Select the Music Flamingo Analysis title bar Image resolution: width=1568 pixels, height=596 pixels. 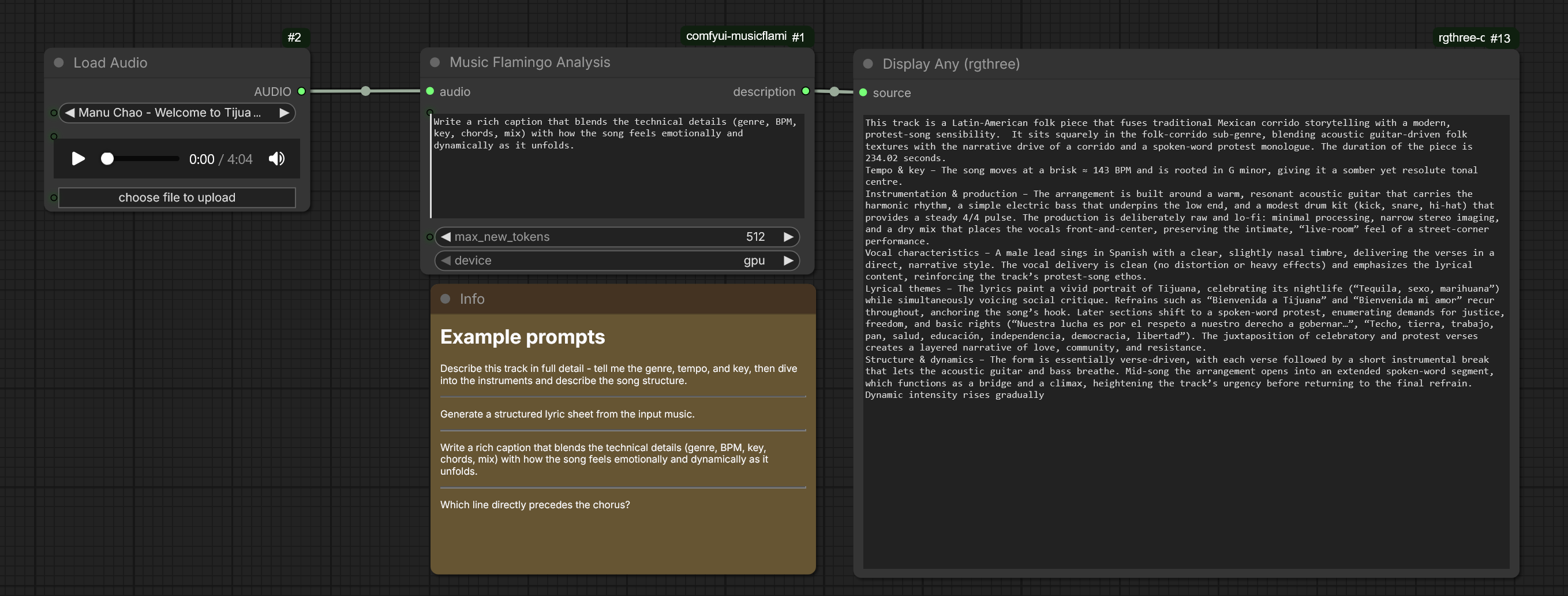point(616,62)
